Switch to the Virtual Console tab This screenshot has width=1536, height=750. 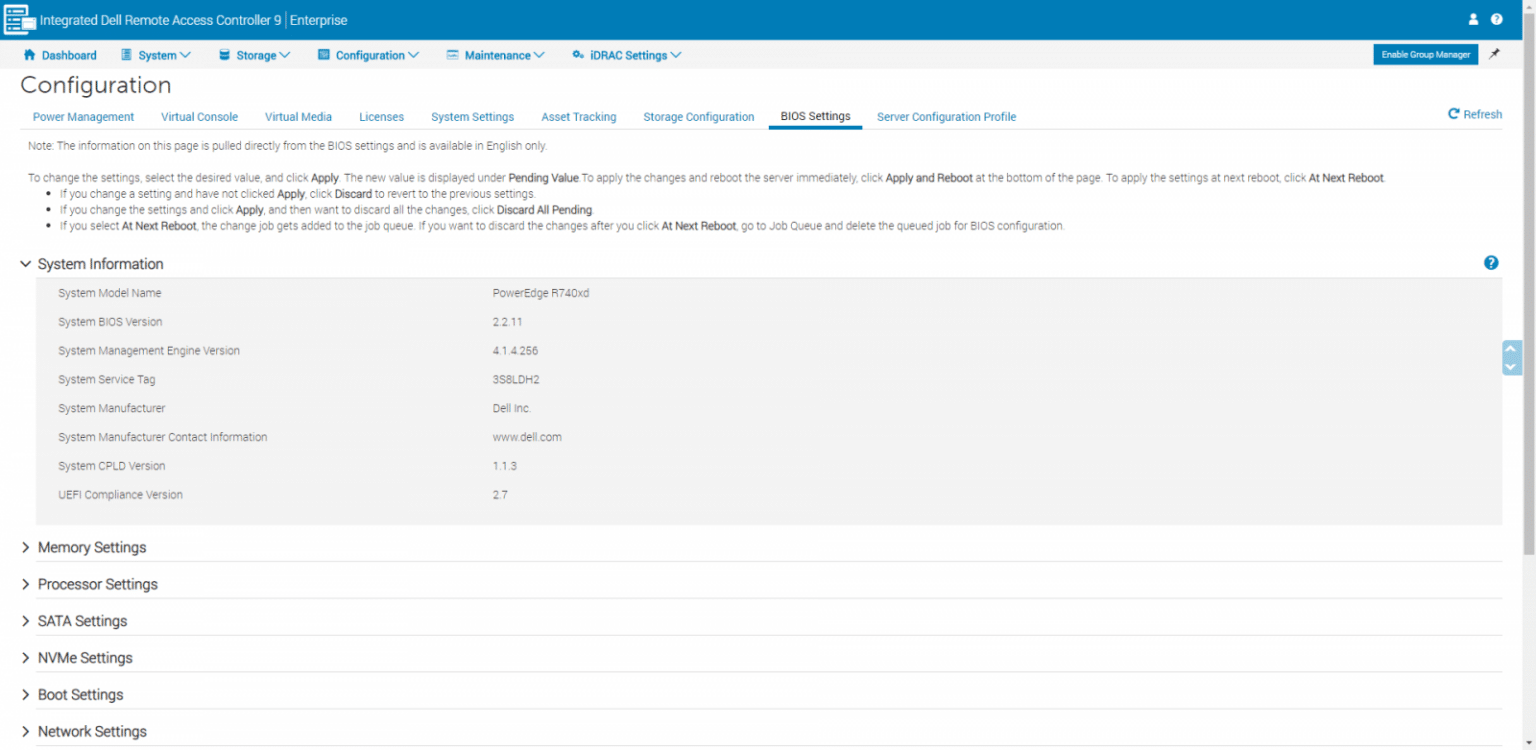[x=199, y=117]
